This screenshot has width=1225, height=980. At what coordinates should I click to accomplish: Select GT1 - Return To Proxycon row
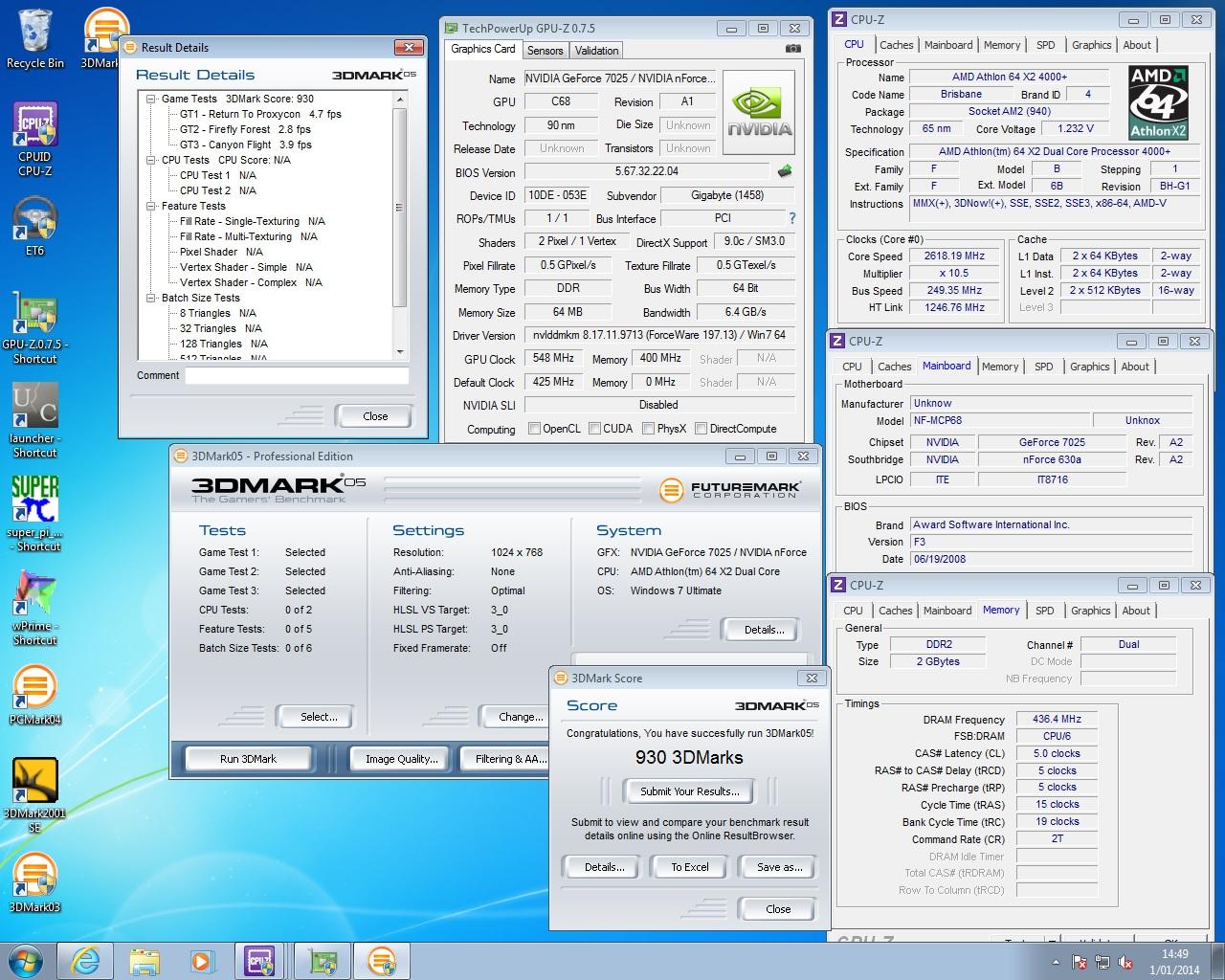click(x=260, y=114)
